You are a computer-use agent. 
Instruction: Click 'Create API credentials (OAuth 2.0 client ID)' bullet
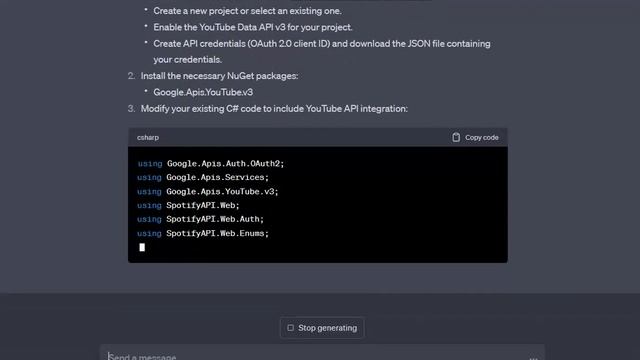coord(322,51)
